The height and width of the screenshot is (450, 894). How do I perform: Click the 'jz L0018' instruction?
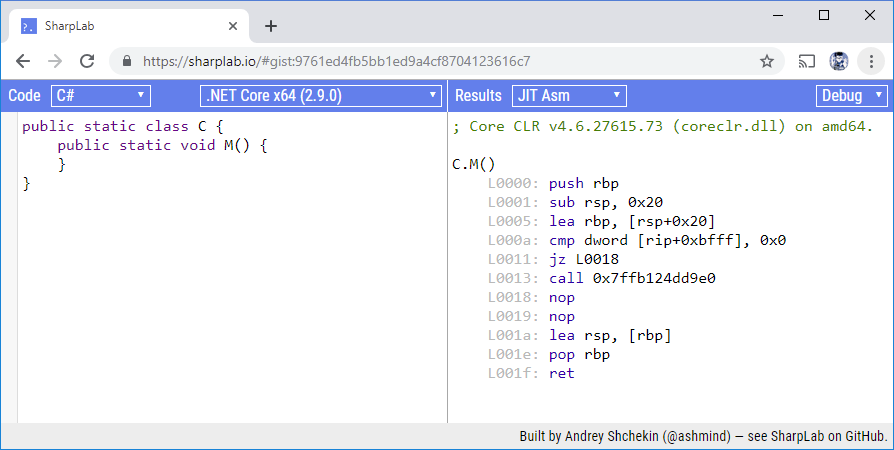584,259
